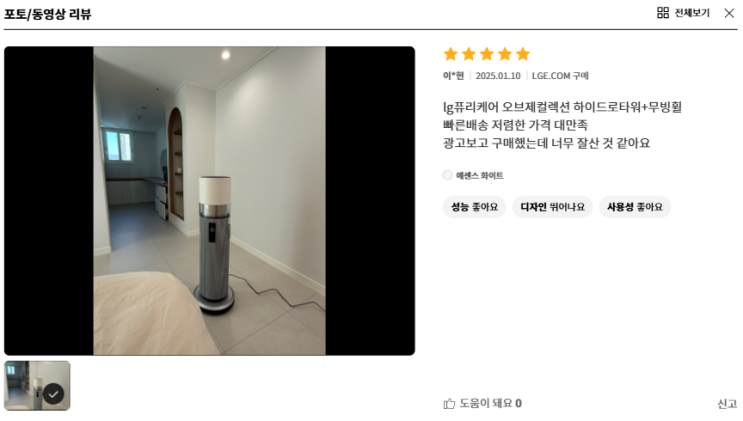Mark the review as 도움이 돼요

[482, 403]
